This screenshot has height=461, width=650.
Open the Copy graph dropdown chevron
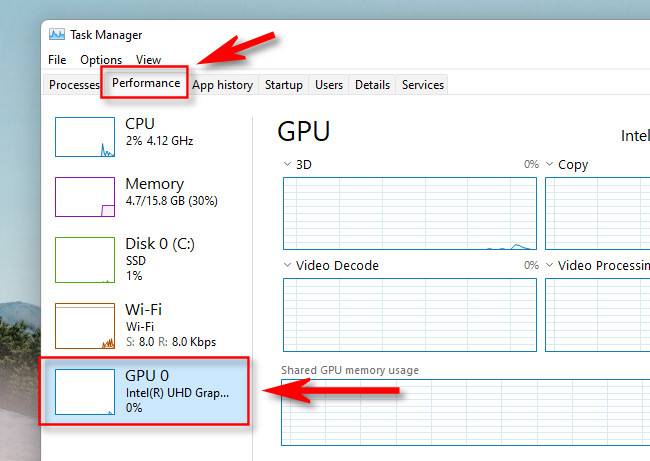click(549, 164)
